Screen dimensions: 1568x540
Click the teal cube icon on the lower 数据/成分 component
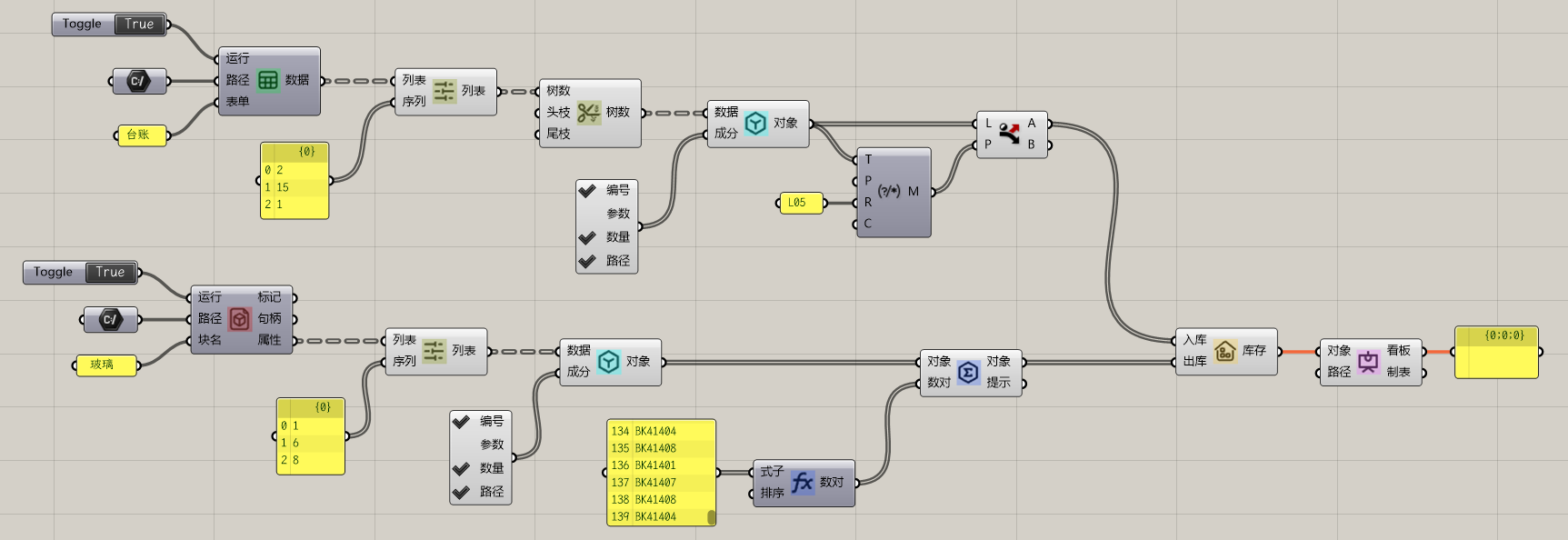point(608,362)
